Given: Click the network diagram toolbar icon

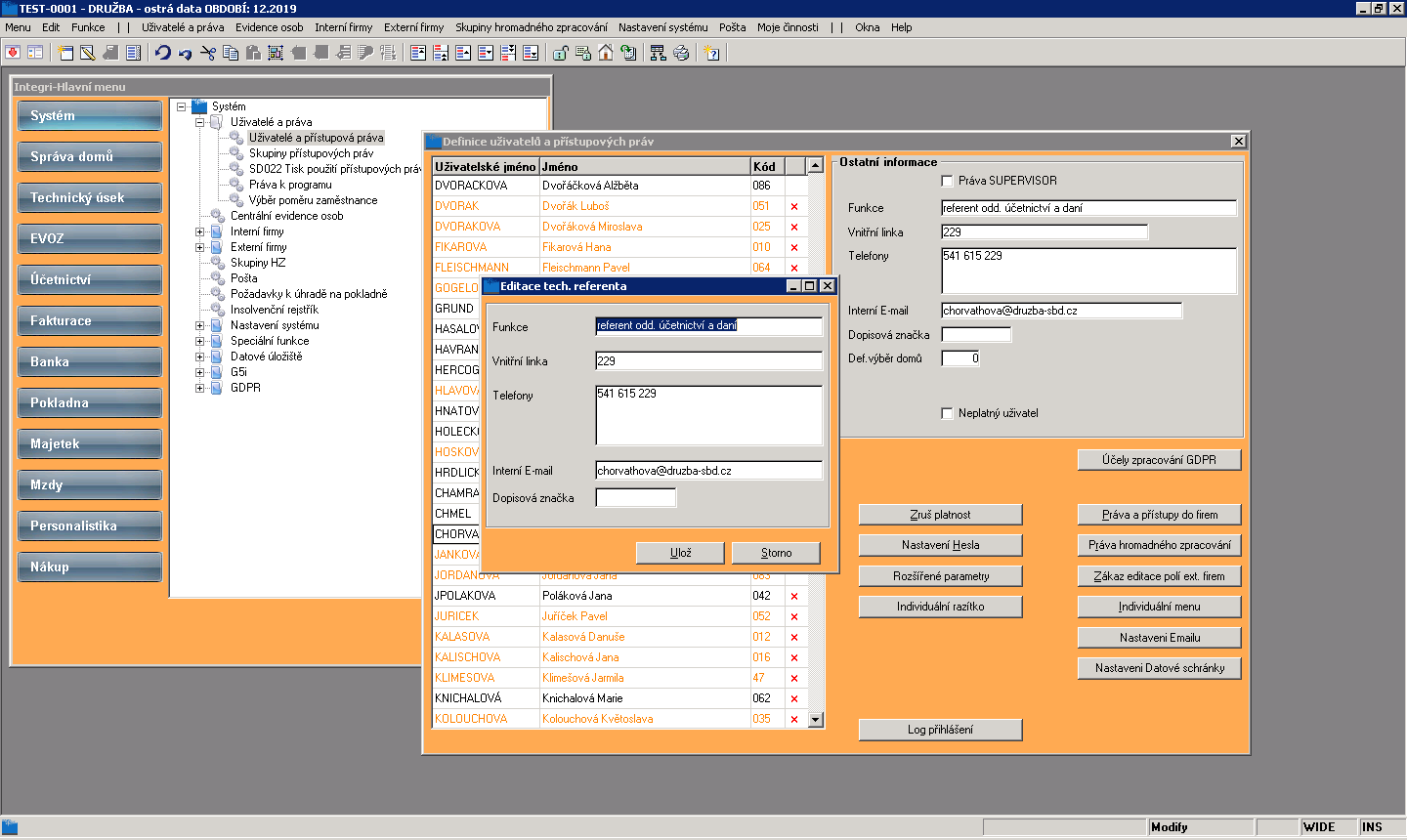Looking at the screenshot, I should [659, 53].
